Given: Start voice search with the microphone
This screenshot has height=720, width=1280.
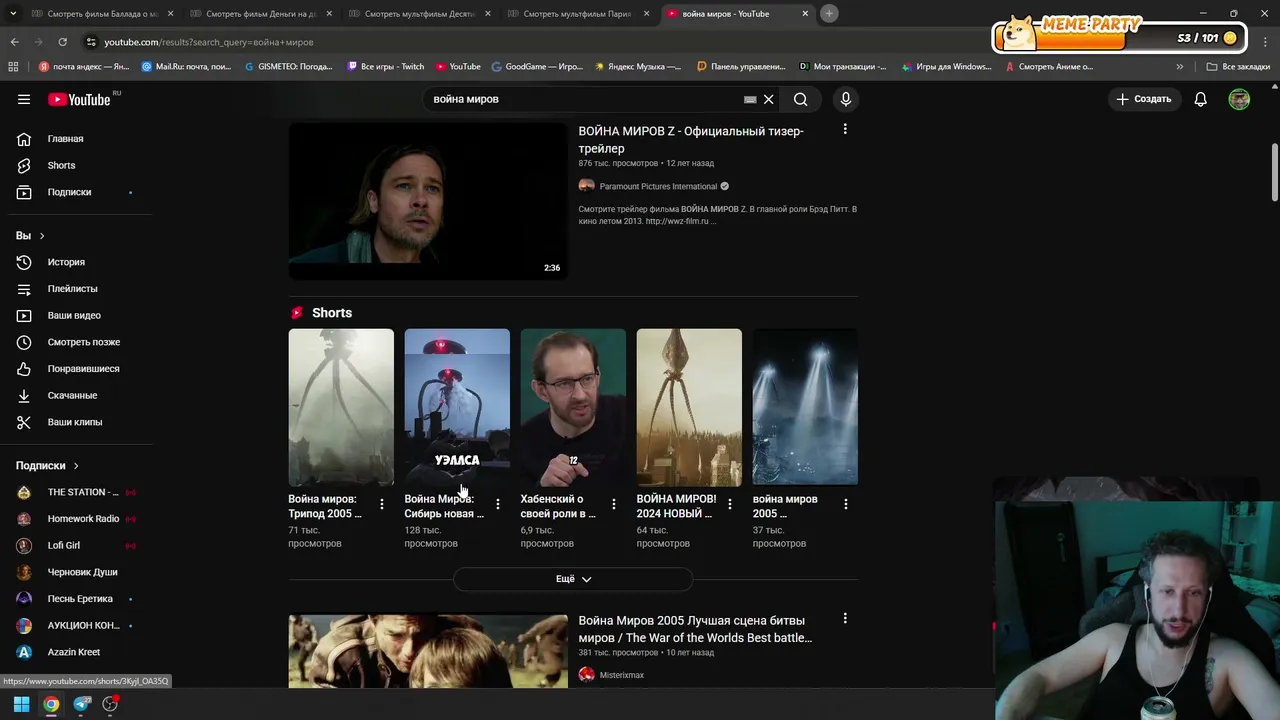Looking at the screenshot, I should 845,99.
